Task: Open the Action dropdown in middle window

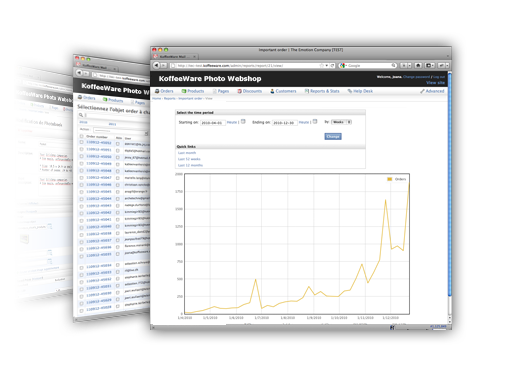Action: click(x=121, y=131)
